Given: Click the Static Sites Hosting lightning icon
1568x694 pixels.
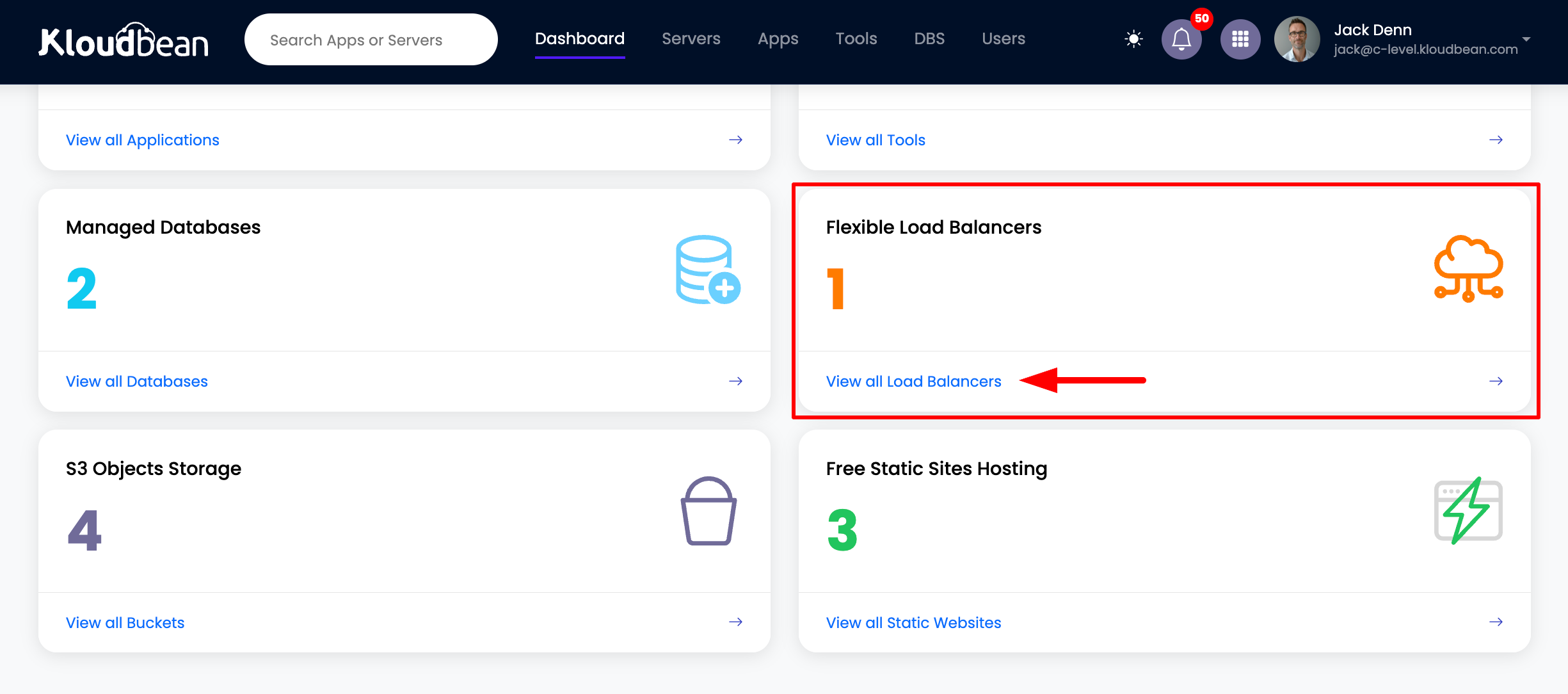Looking at the screenshot, I should coord(1468,510).
